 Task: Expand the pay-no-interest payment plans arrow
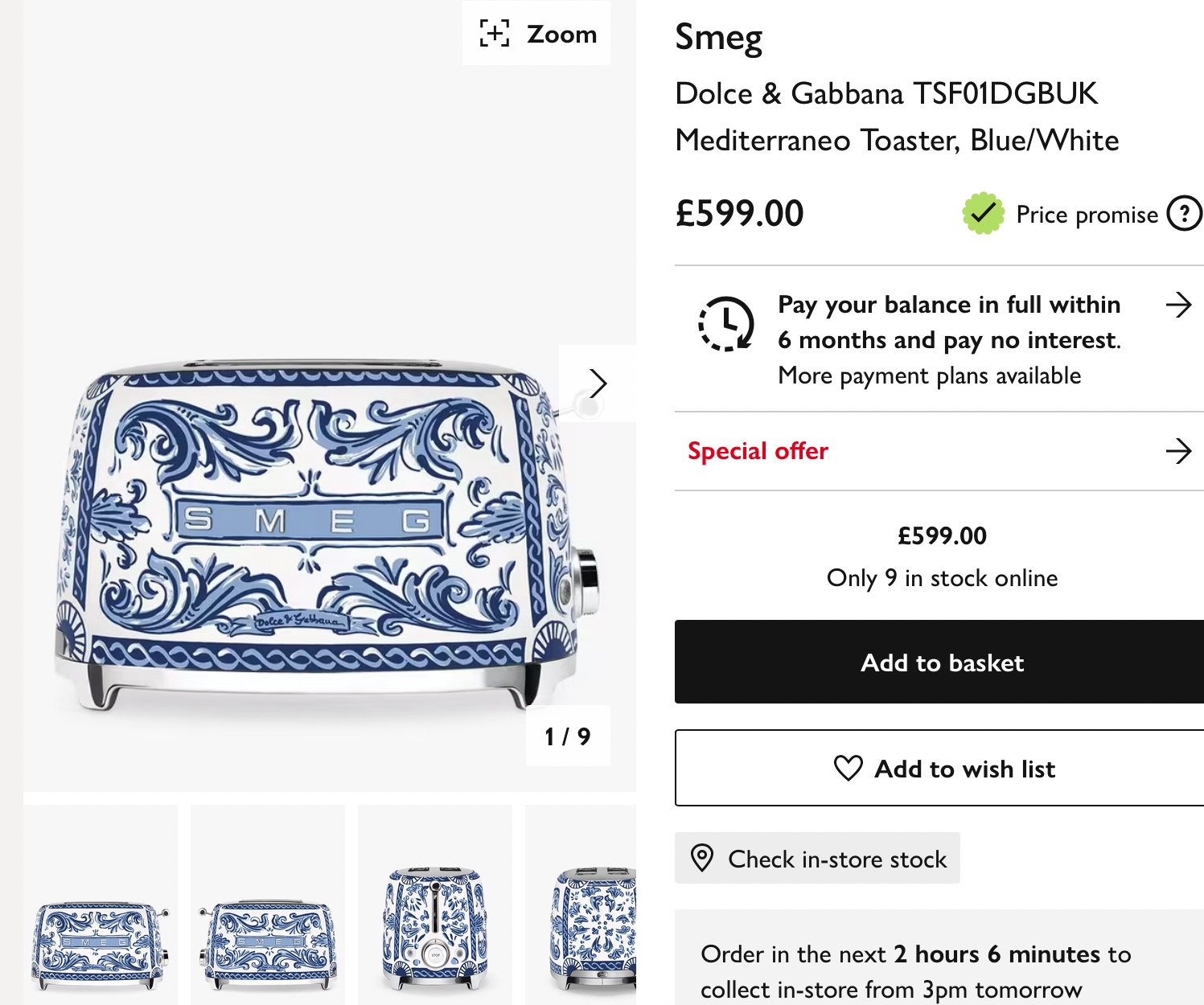click(1178, 306)
